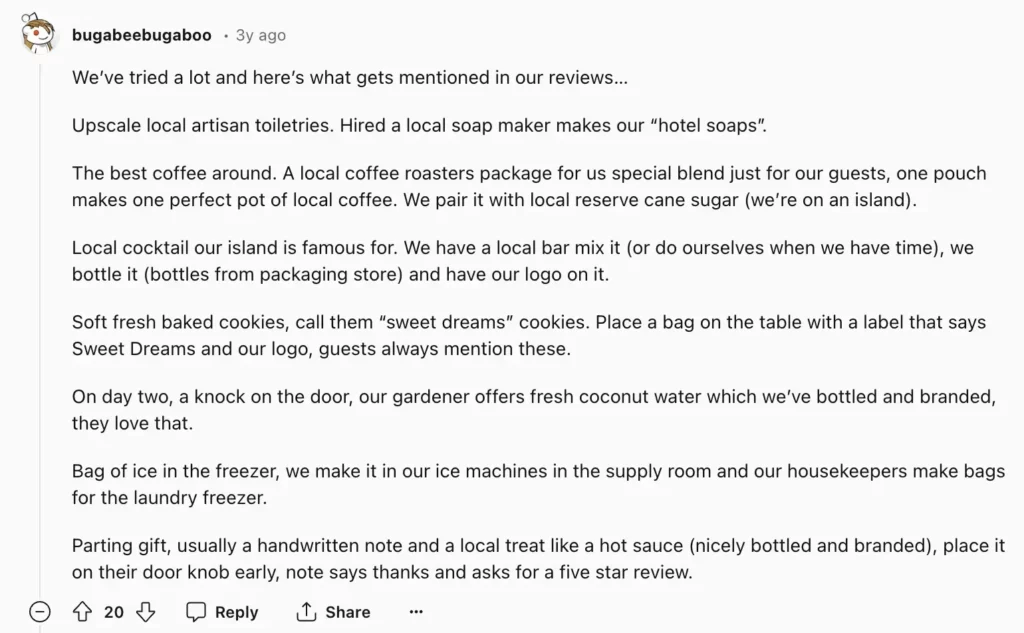
Task: Click the opening line about reviews
Action: pos(350,77)
